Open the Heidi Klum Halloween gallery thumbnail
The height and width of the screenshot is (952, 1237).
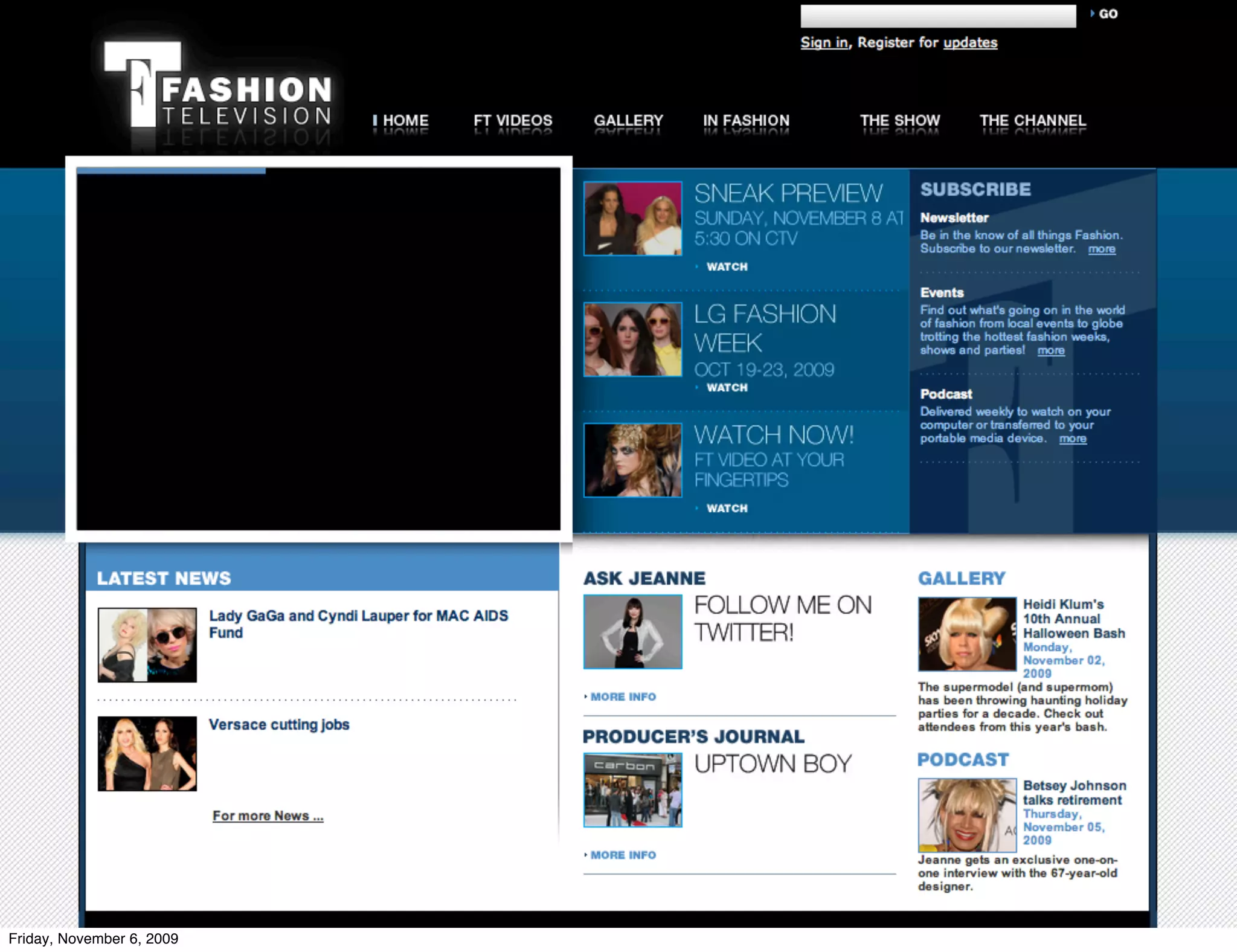point(967,634)
